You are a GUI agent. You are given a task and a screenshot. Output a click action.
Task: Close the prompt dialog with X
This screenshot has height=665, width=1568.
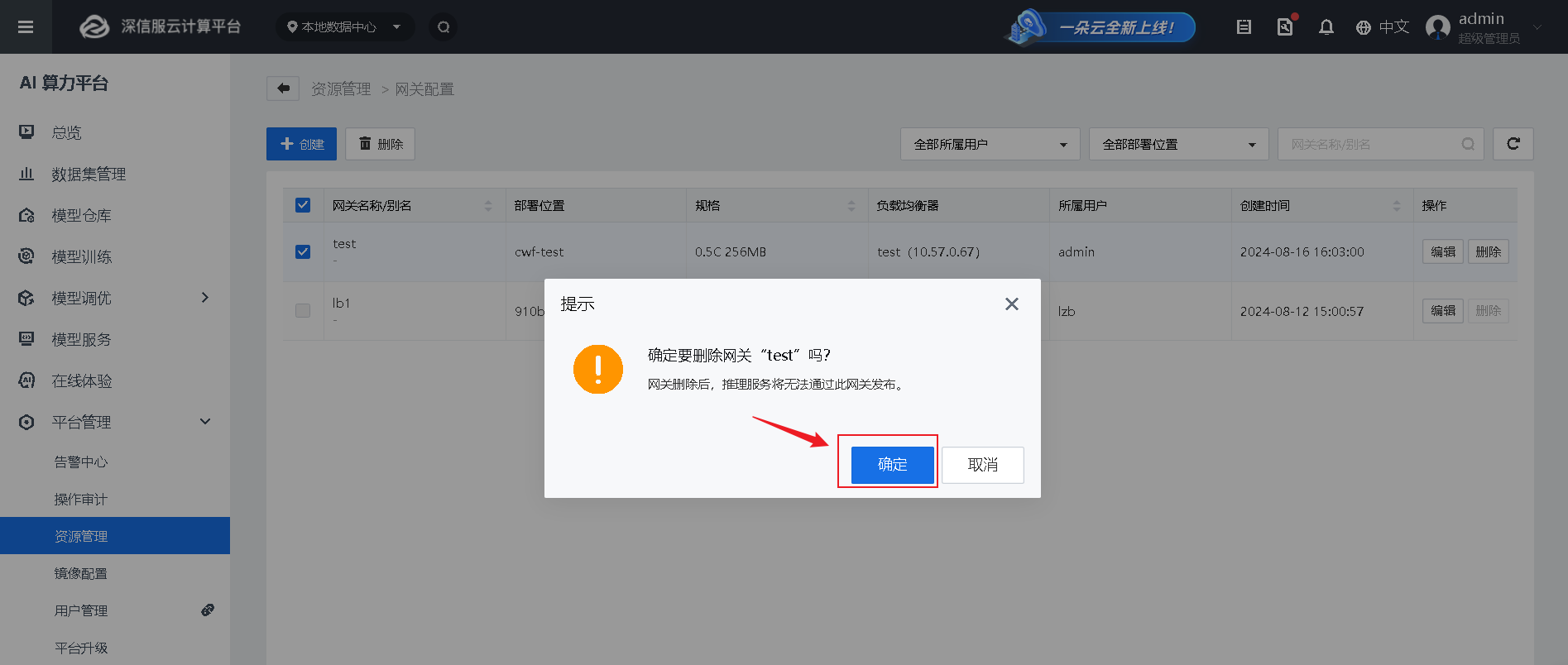point(1011,304)
